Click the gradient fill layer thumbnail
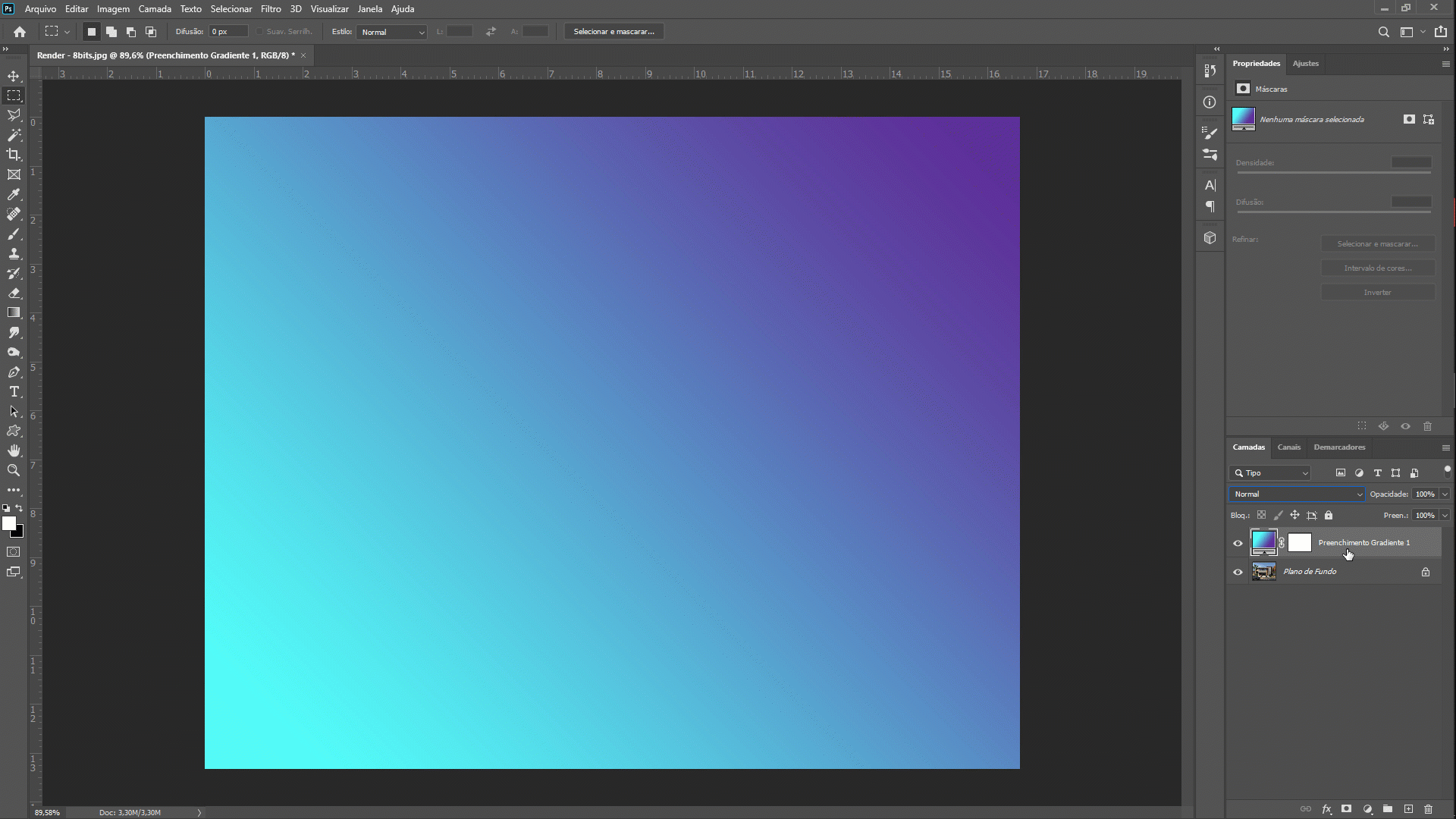The image size is (1456, 819). (1263, 542)
